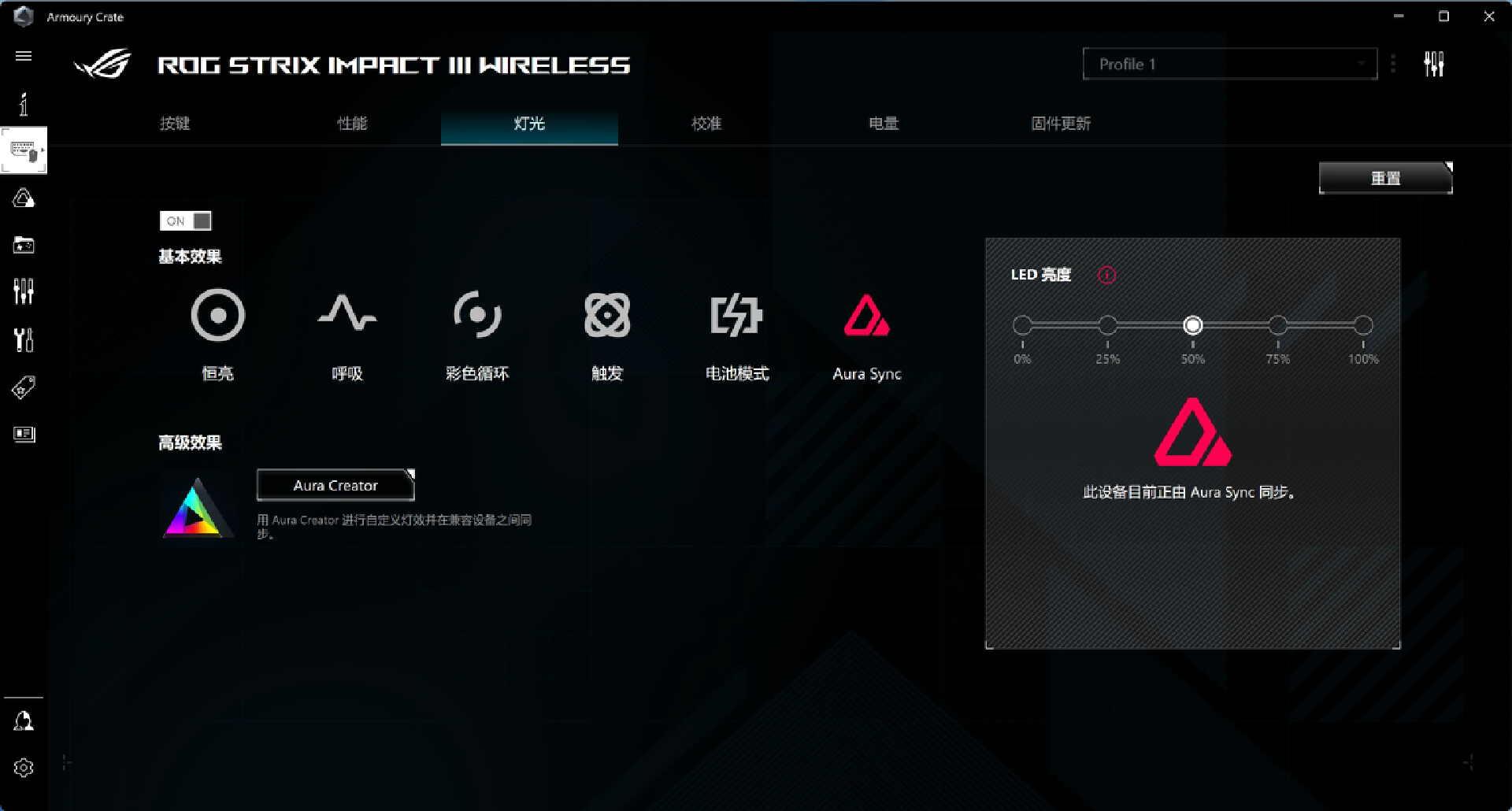Set LED brightness to 100% point
1512x811 pixels.
(x=1363, y=324)
